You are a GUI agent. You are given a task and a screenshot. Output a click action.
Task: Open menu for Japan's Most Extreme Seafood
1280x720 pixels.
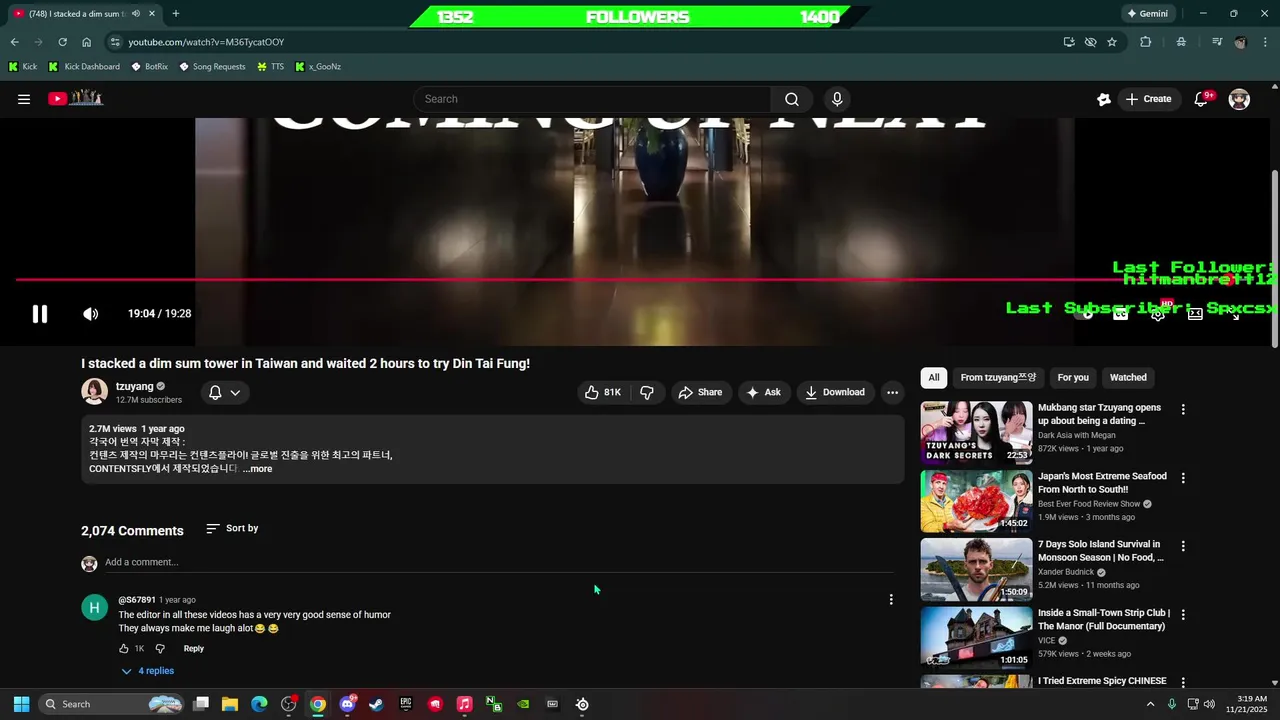click(x=1183, y=478)
